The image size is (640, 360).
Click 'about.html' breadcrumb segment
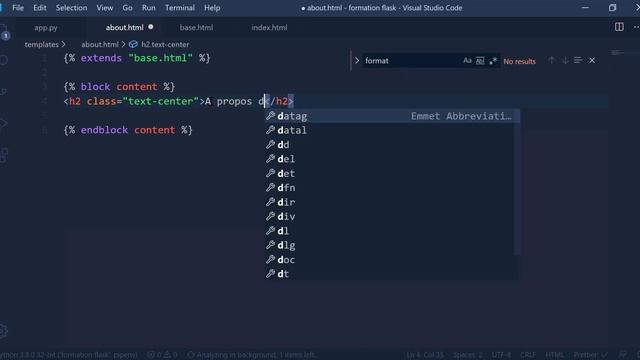click(x=100, y=44)
